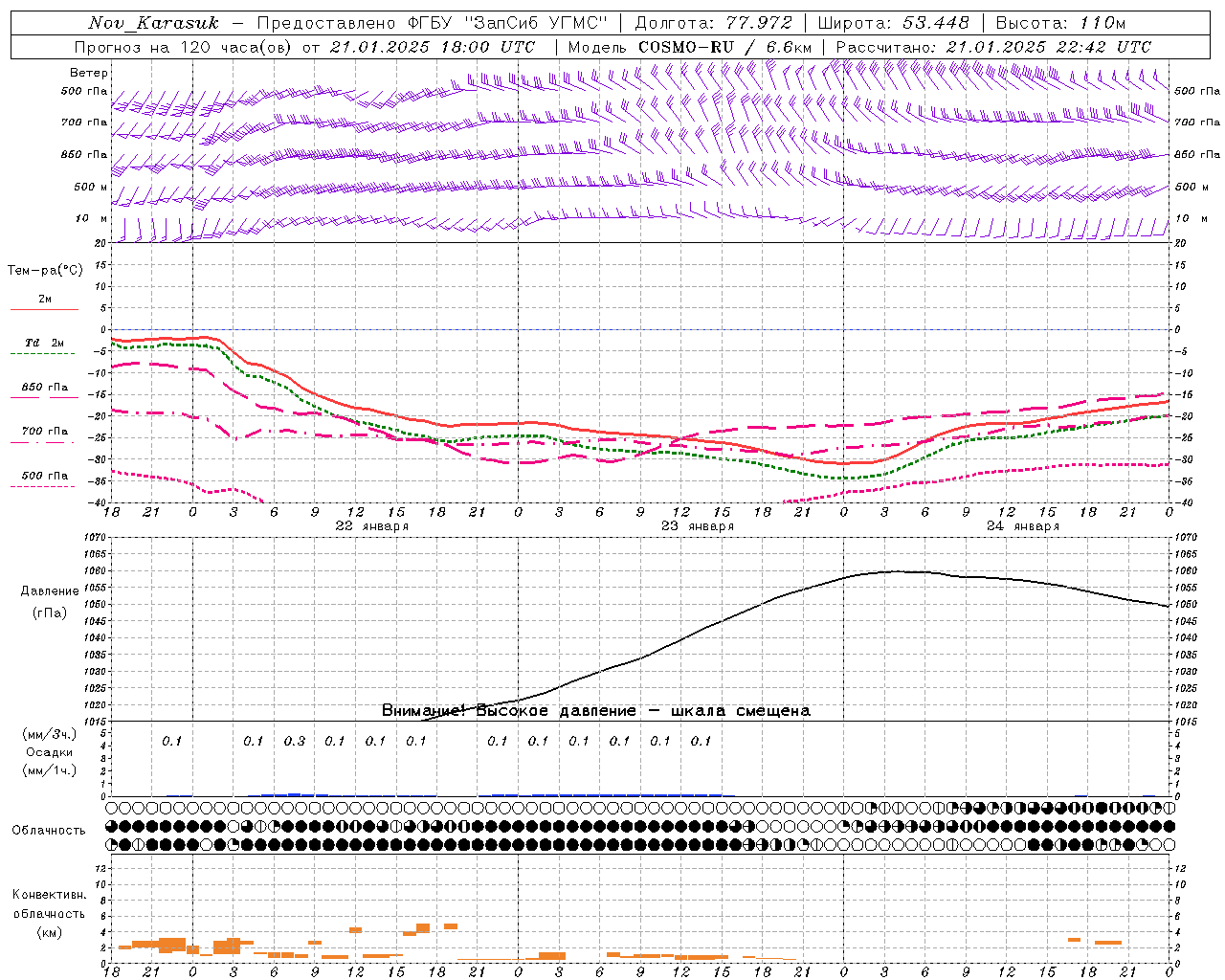Click the Td 2м dew point legend entry
Screen dimensions: 1225x980
[x=44, y=343]
